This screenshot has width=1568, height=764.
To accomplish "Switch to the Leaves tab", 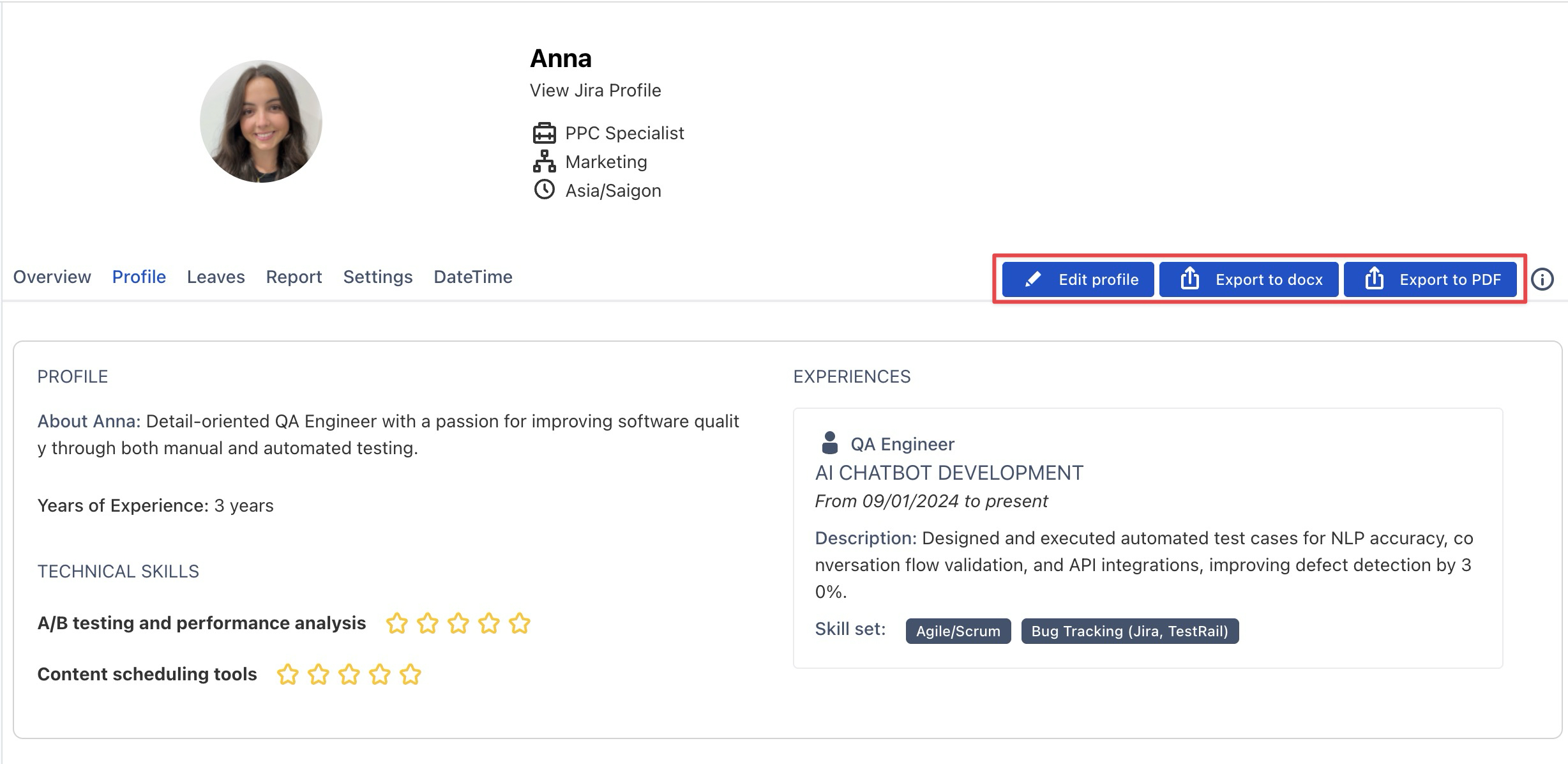I will click(x=216, y=277).
